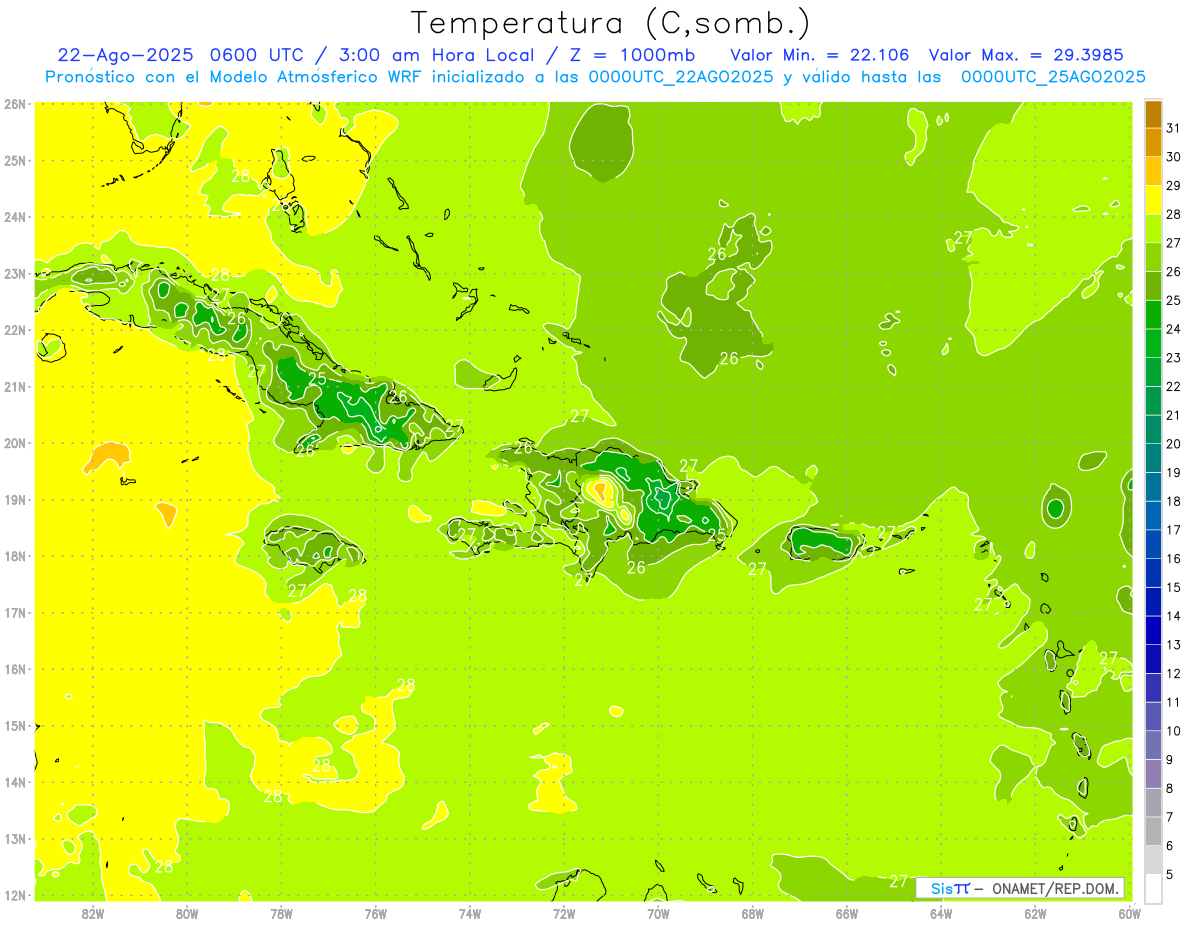Screen dimensions: 1200x927
Task: Click the "28" colorbar scale label
Action: click(x=1174, y=214)
